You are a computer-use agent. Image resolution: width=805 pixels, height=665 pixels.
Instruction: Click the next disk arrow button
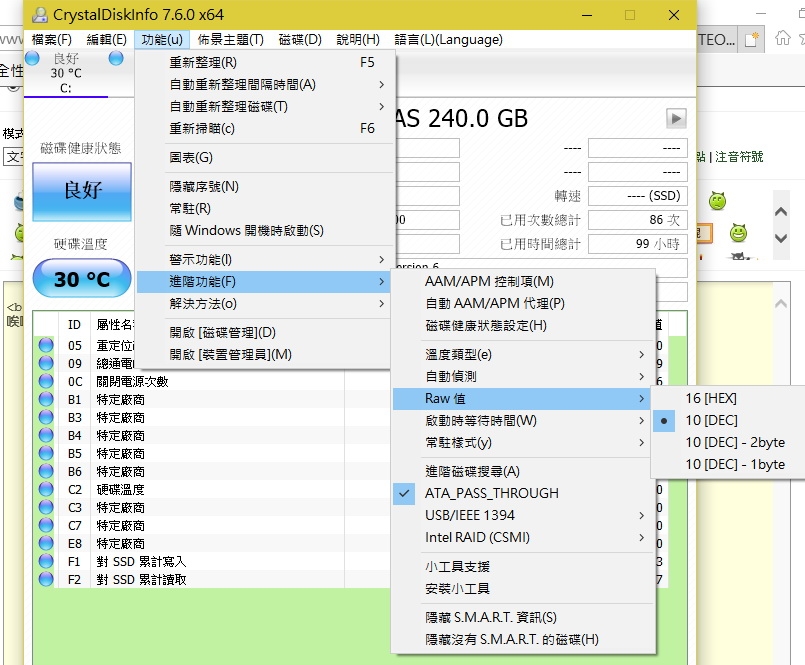point(676,119)
